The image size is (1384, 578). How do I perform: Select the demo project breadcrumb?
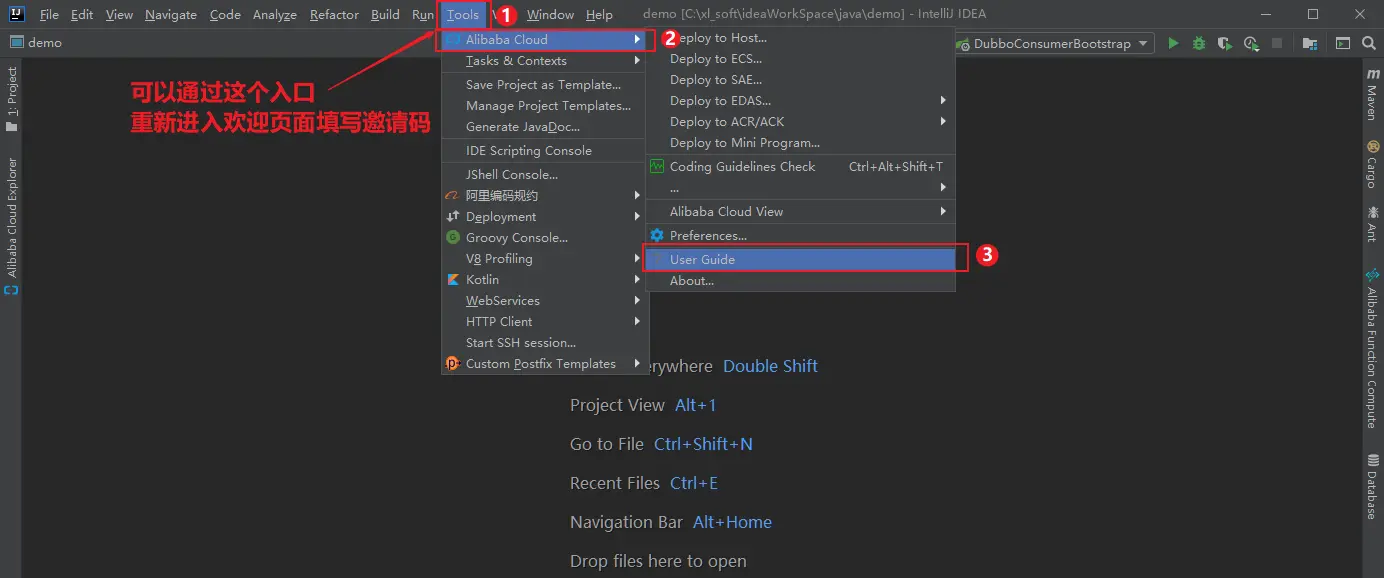(36, 43)
